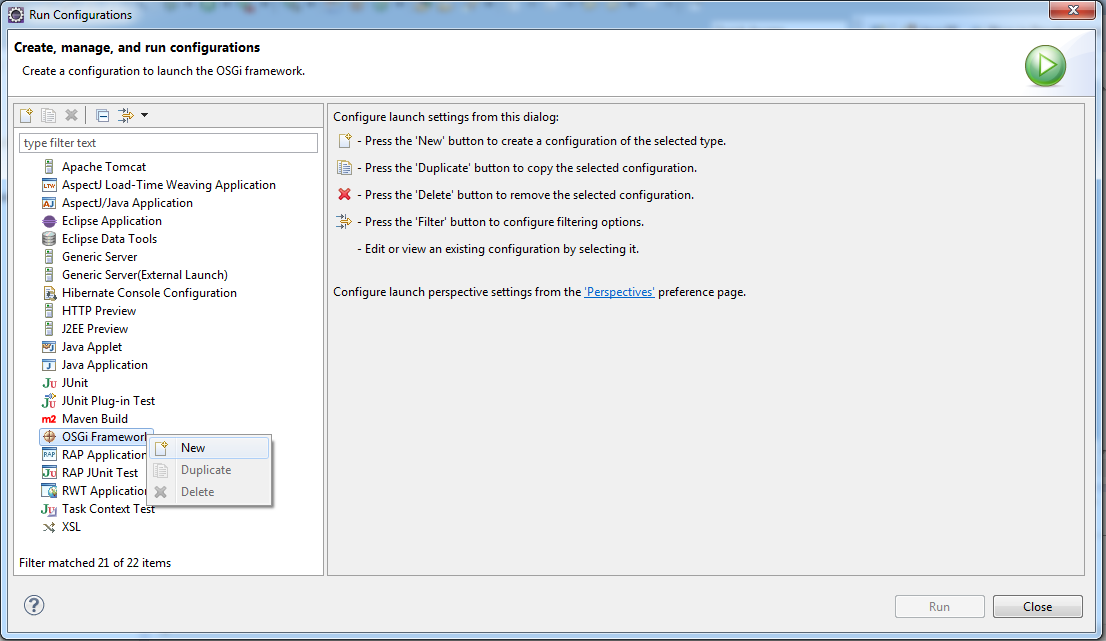1106x641 pixels.
Task: Click the Collapse All toolbar icon
Action: [x=102, y=115]
